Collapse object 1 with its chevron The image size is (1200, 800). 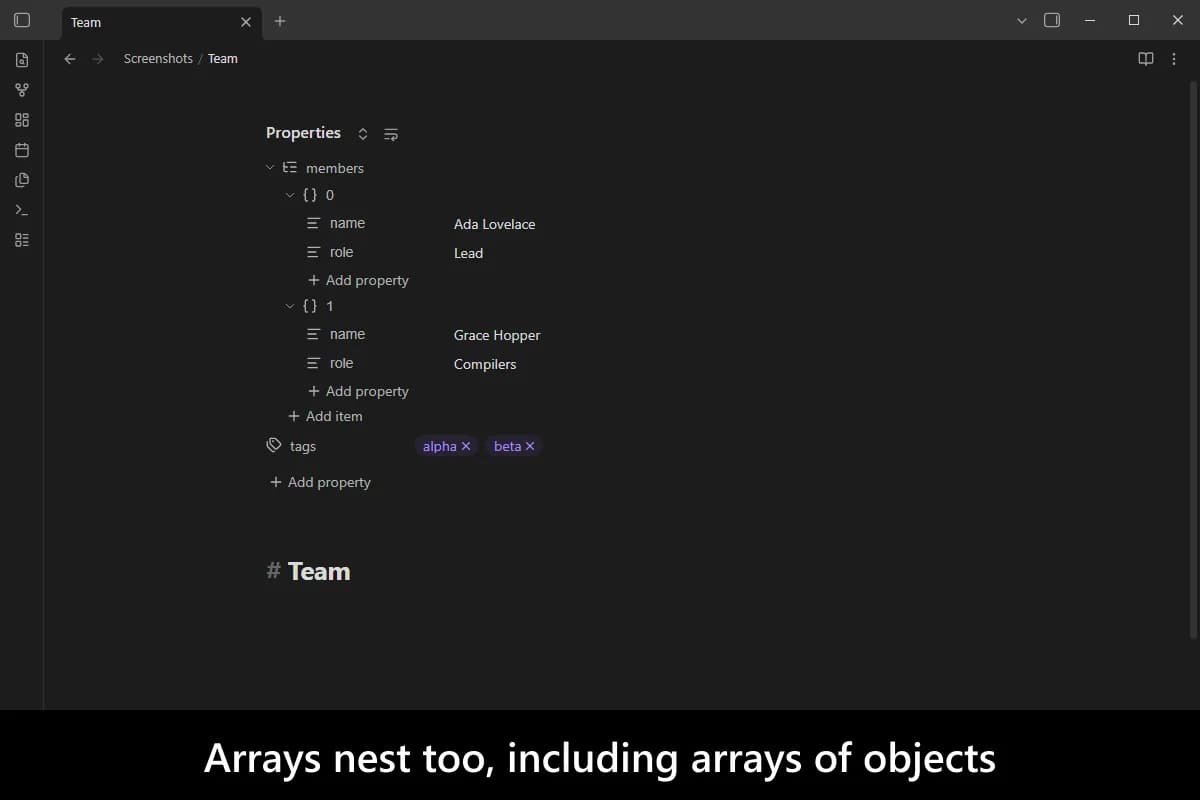tap(290, 306)
